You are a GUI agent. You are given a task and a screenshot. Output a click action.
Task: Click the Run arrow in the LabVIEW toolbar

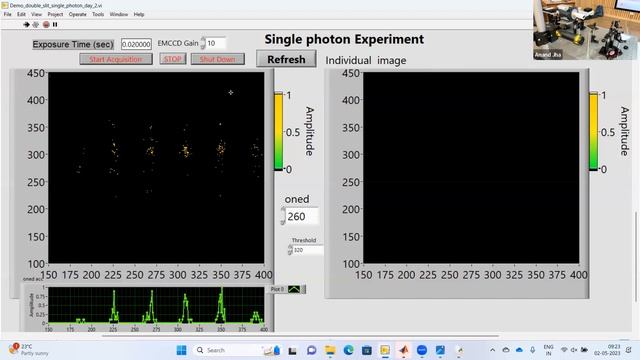pos(27,24)
